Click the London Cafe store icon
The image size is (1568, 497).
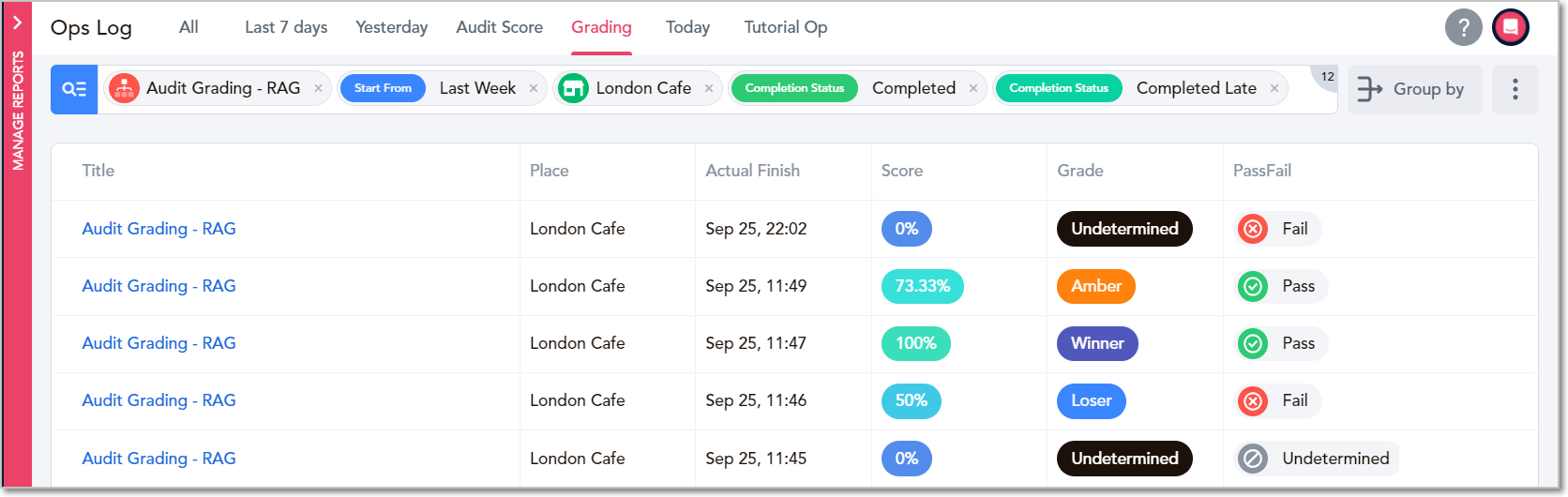click(573, 88)
